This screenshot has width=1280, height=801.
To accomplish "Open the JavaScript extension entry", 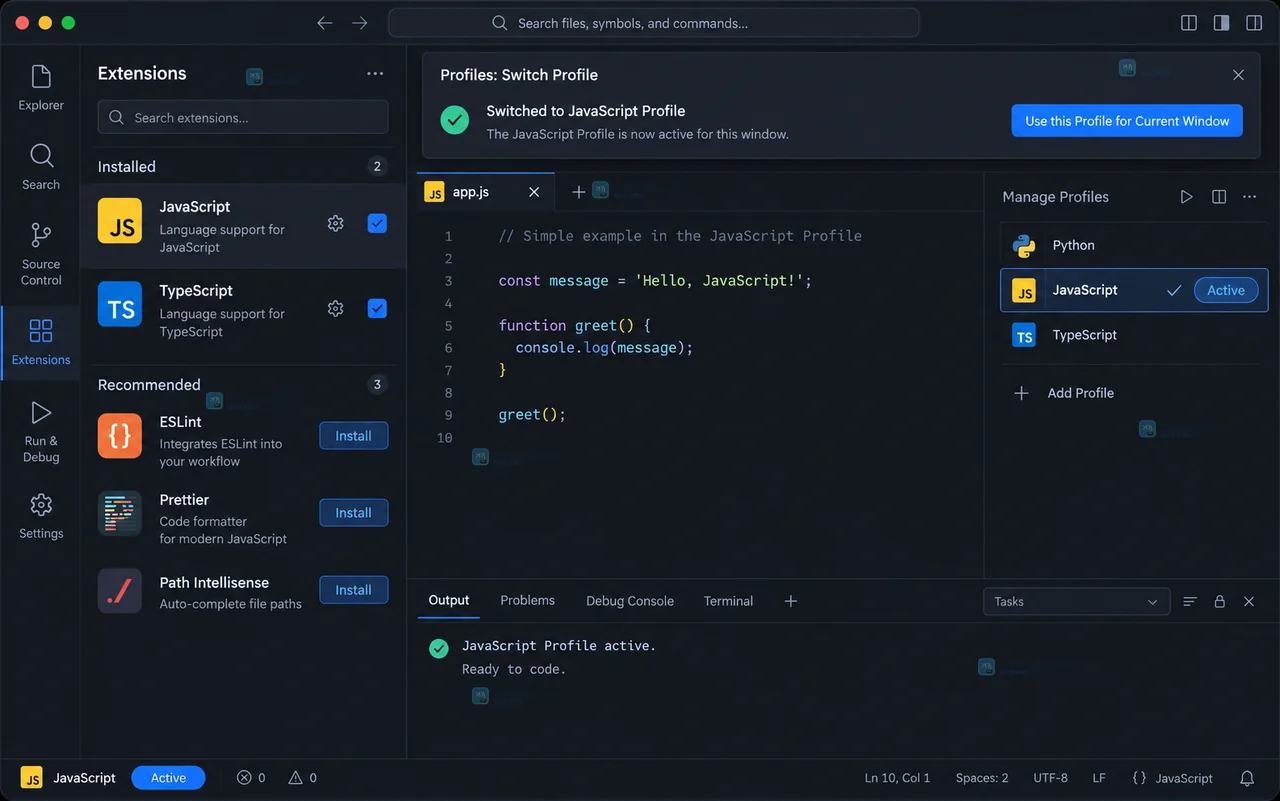I will click(x=243, y=226).
